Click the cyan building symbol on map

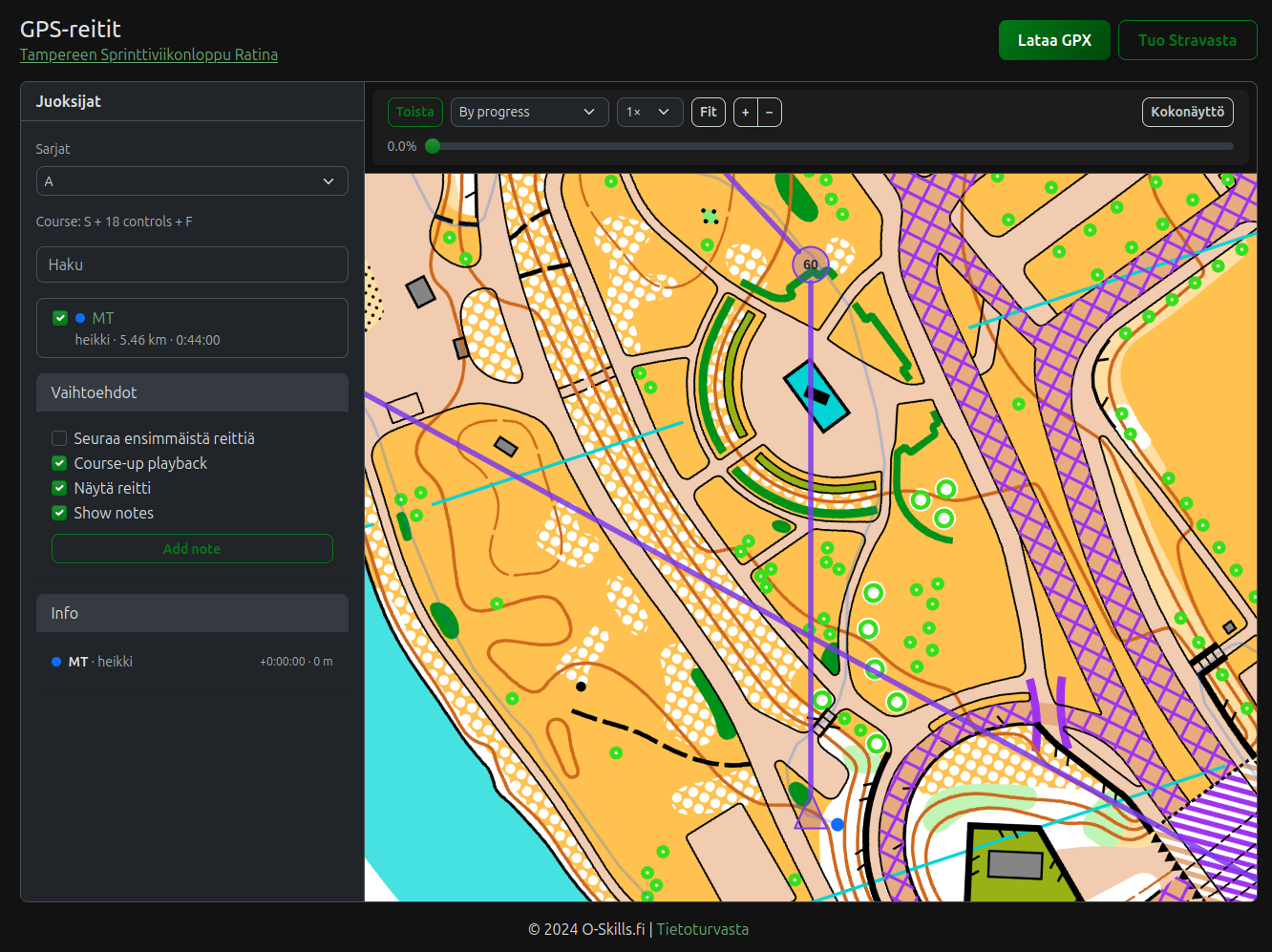pos(816,395)
